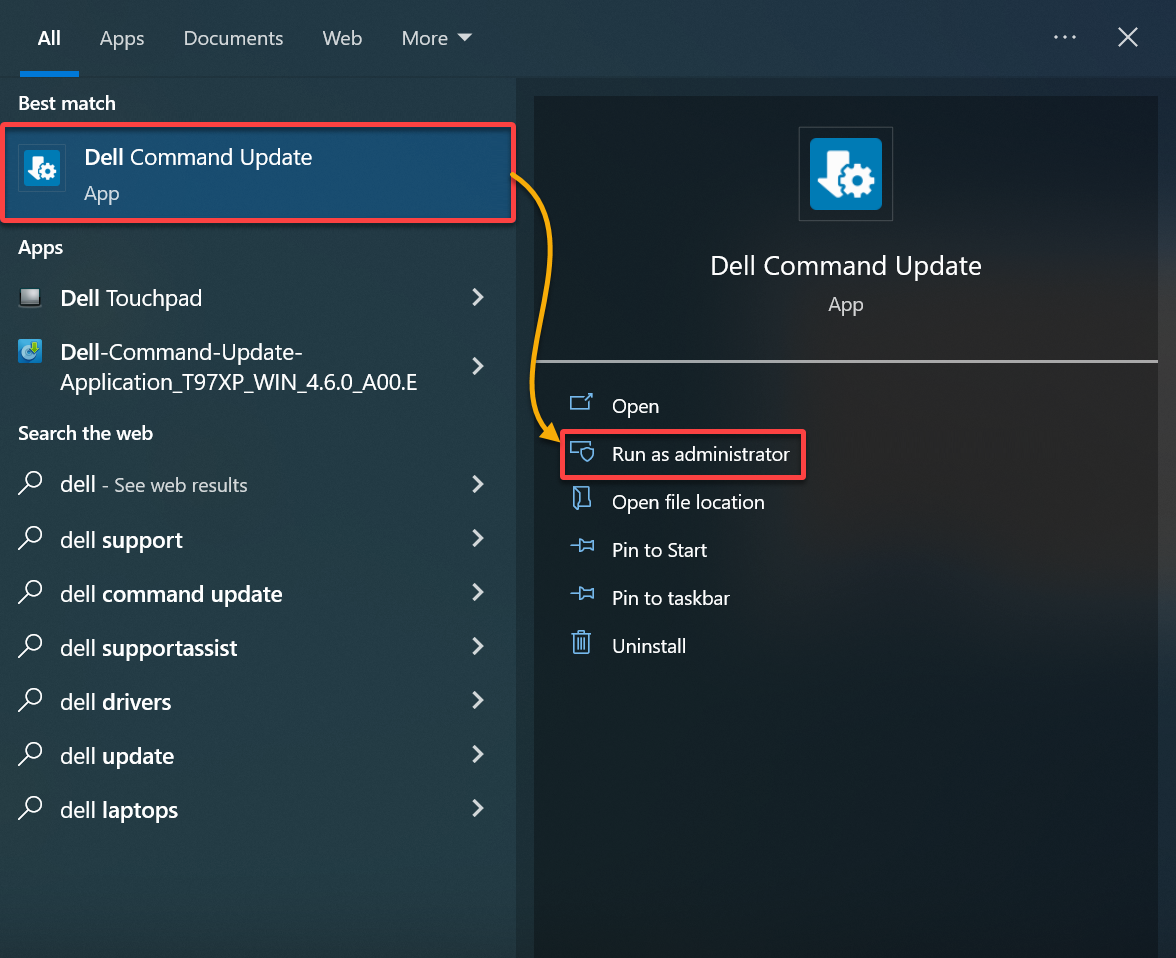Click dell supportassist web suggestion text

pyautogui.click(x=148, y=648)
